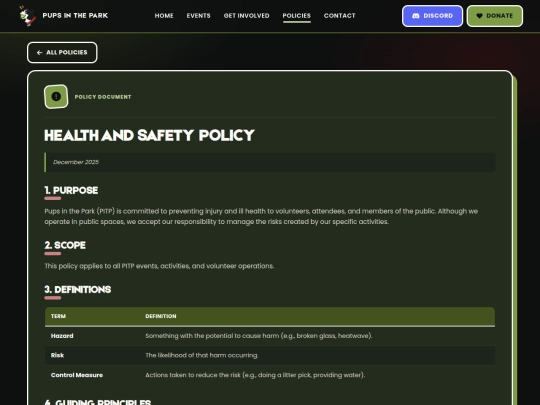Open the Contact page
Image resolution: width=540 pixels, height=405 pixels.
[340, 16]
